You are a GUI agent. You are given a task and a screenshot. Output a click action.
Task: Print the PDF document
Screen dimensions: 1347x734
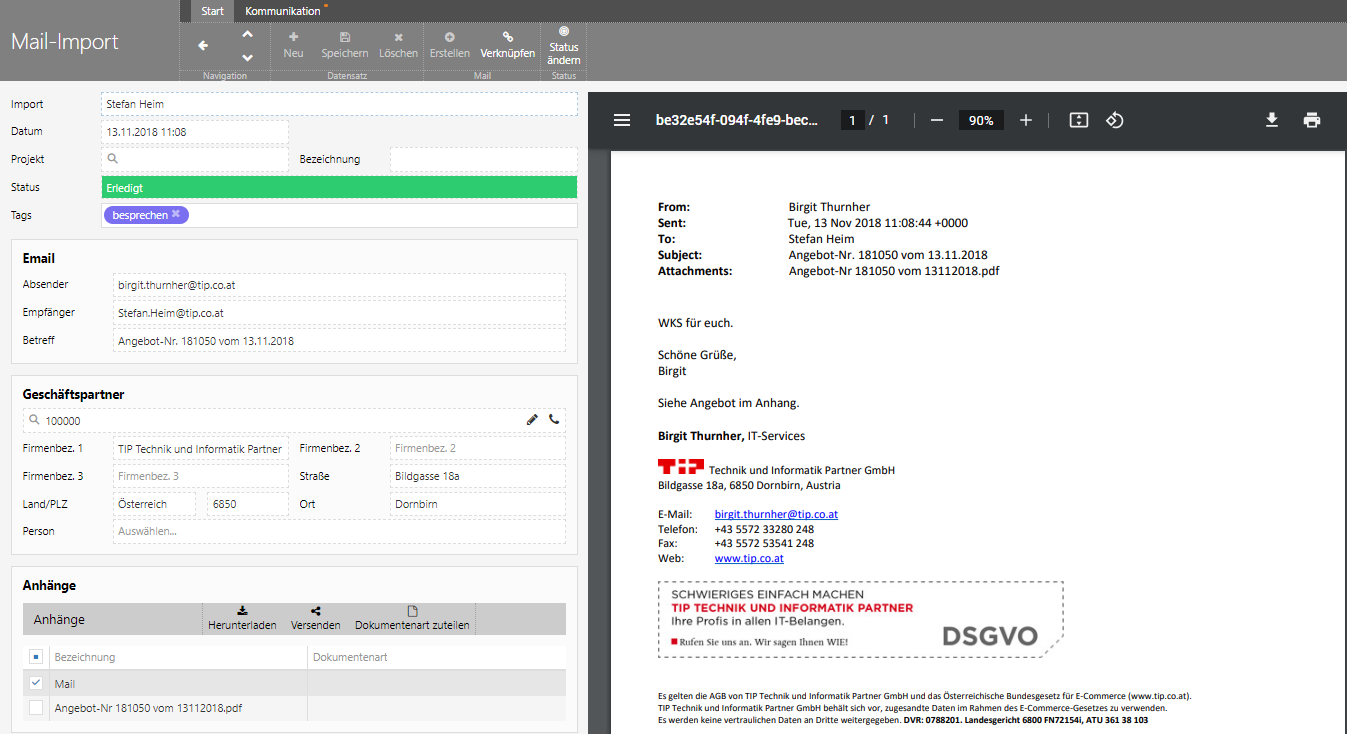[x=1312, y=120]
